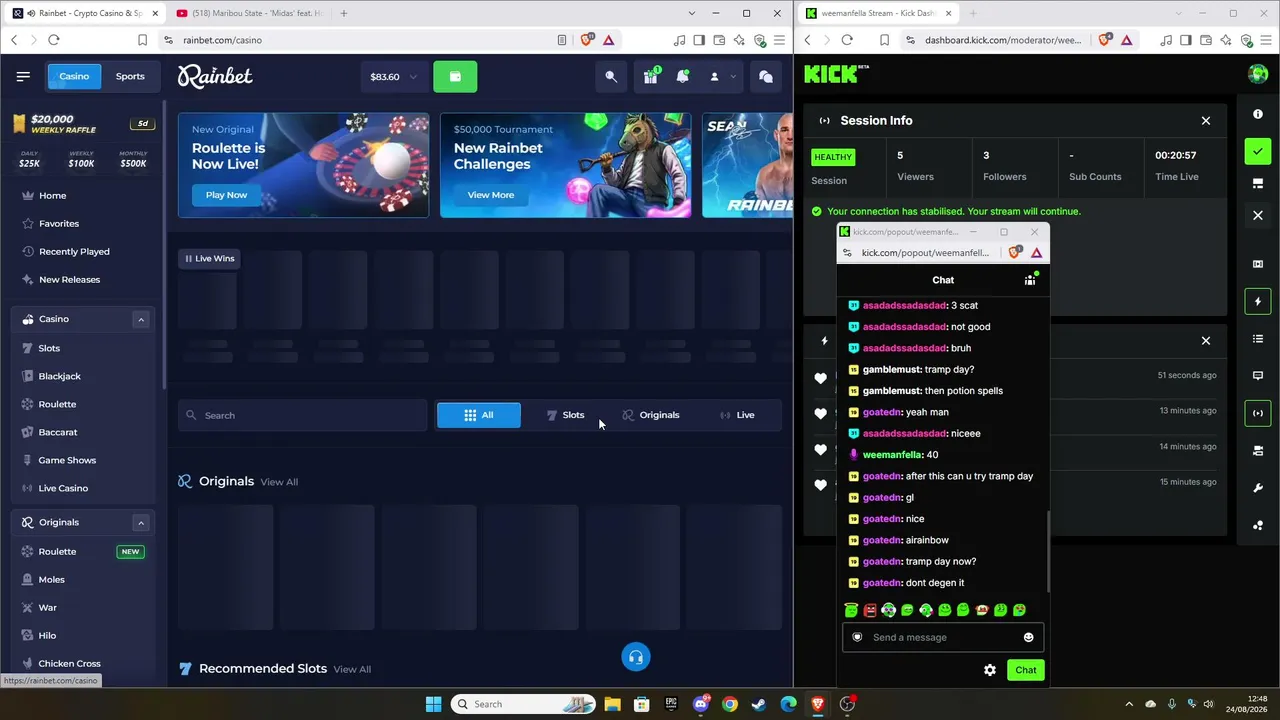Open the user account dropdown
This screenshot has width=1280, height=720.
point(722,77)
